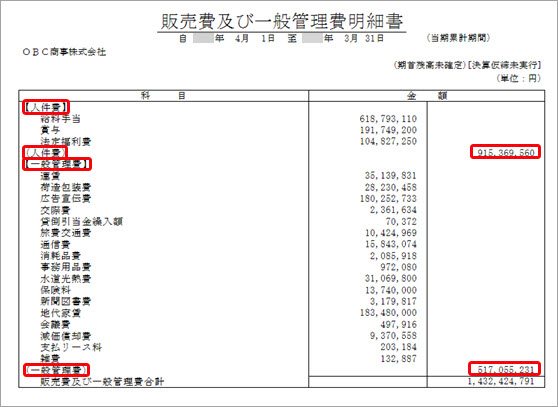Select the 地代家賃 row label

[x=60, y=313]
